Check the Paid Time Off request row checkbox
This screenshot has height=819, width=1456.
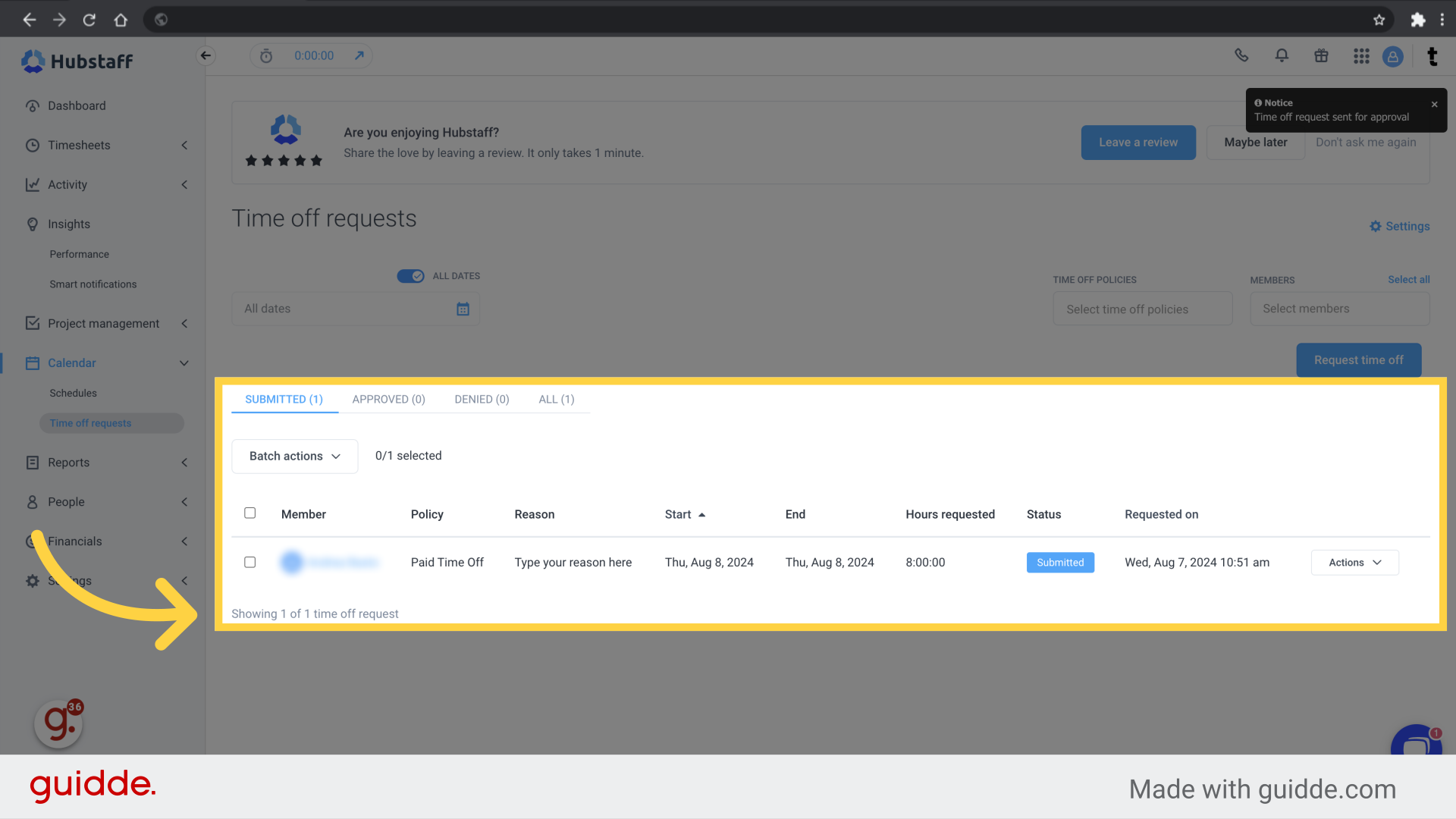tap(249, 562)
